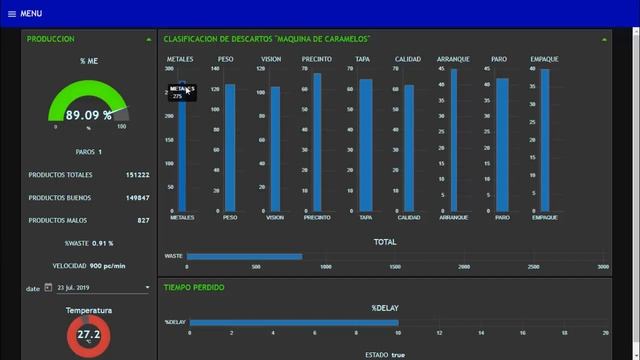Select the PRECINTO bar
The image size is (640, 360).
click(x=317, y=142)
